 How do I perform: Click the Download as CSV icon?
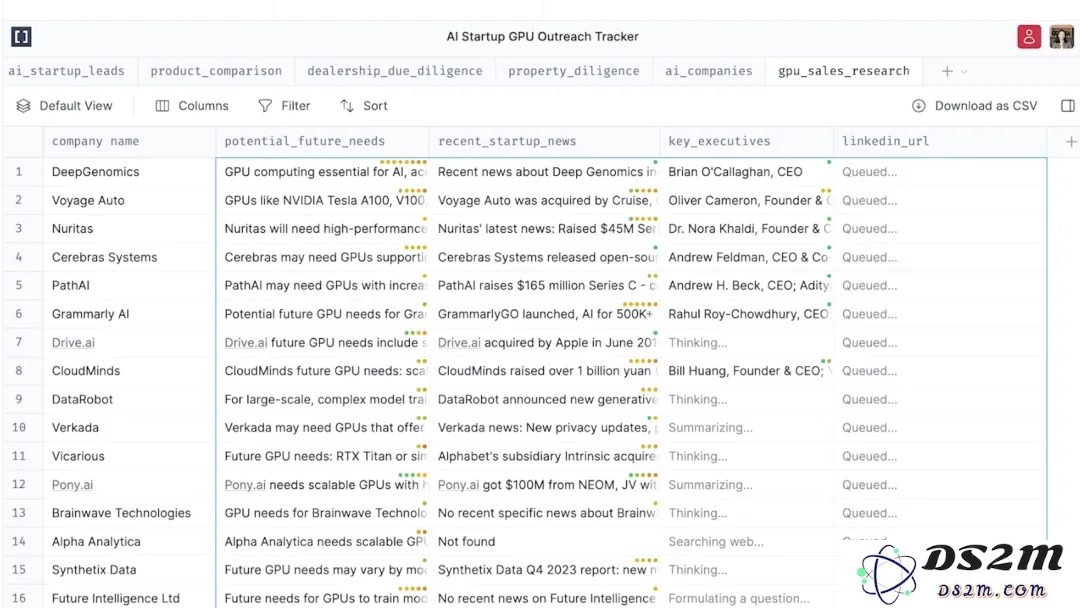[x=919, y=105]
